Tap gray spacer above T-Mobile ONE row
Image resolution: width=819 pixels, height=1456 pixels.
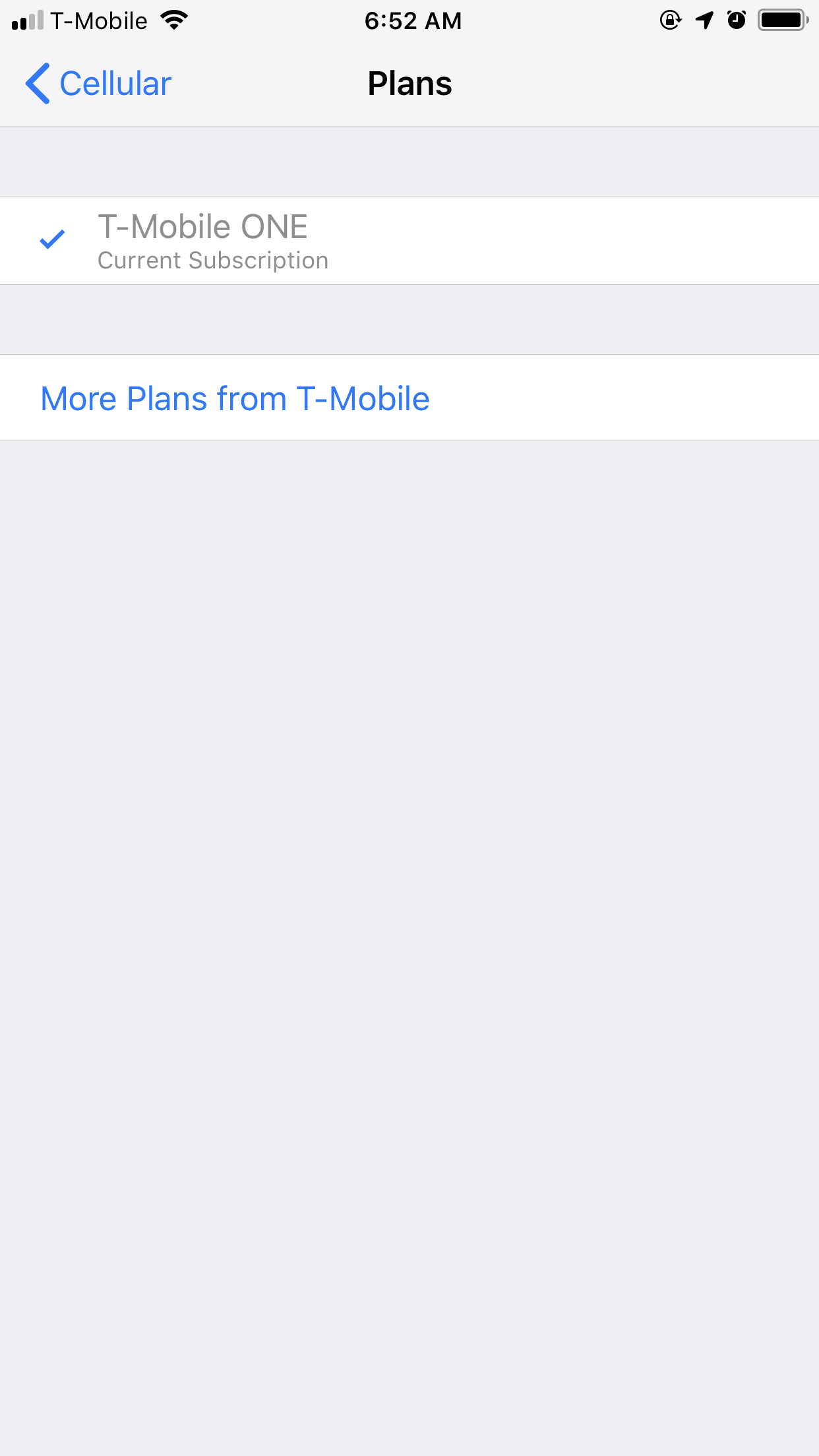tap(409, 162)
